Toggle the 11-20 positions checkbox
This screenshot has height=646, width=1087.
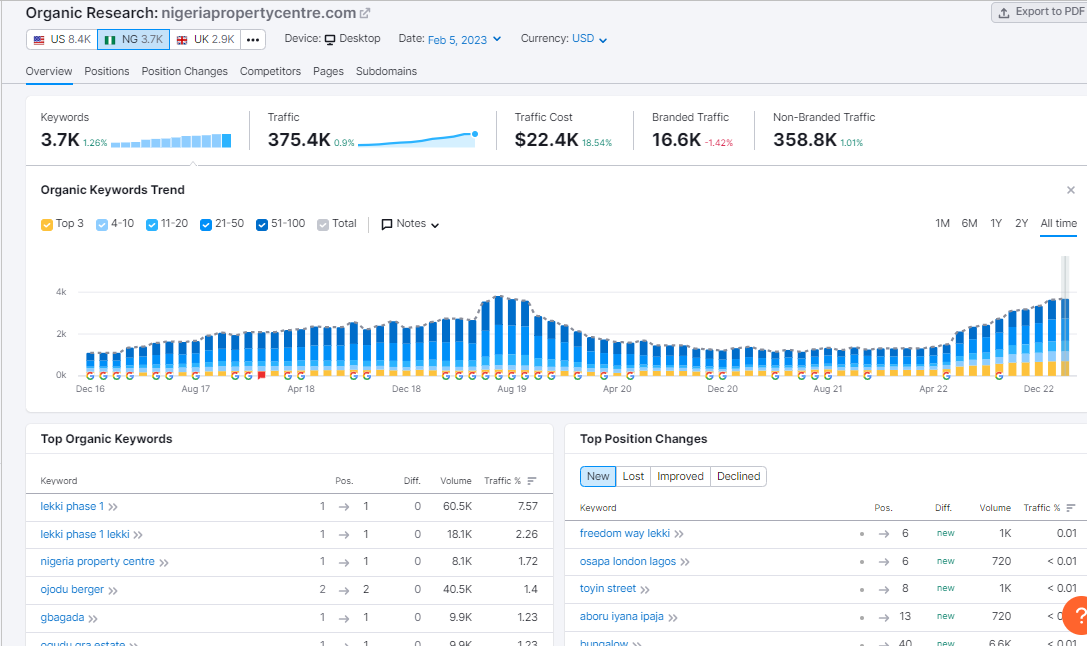(x=152, y=225)
